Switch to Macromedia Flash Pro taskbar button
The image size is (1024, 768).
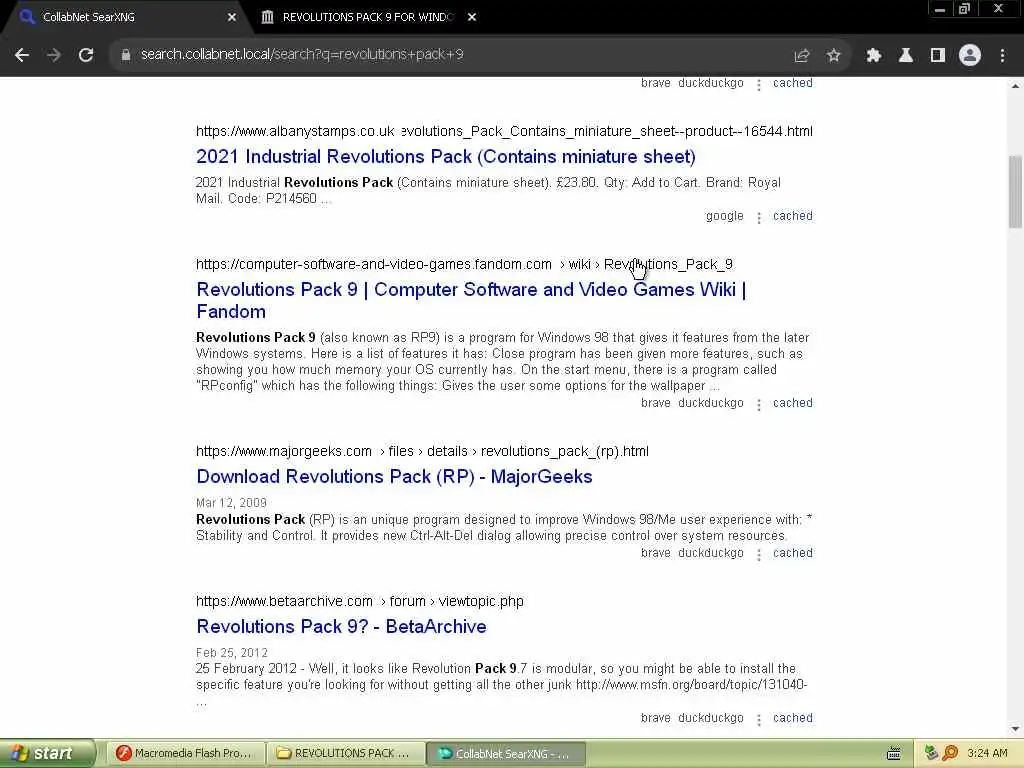coord(184,754)
